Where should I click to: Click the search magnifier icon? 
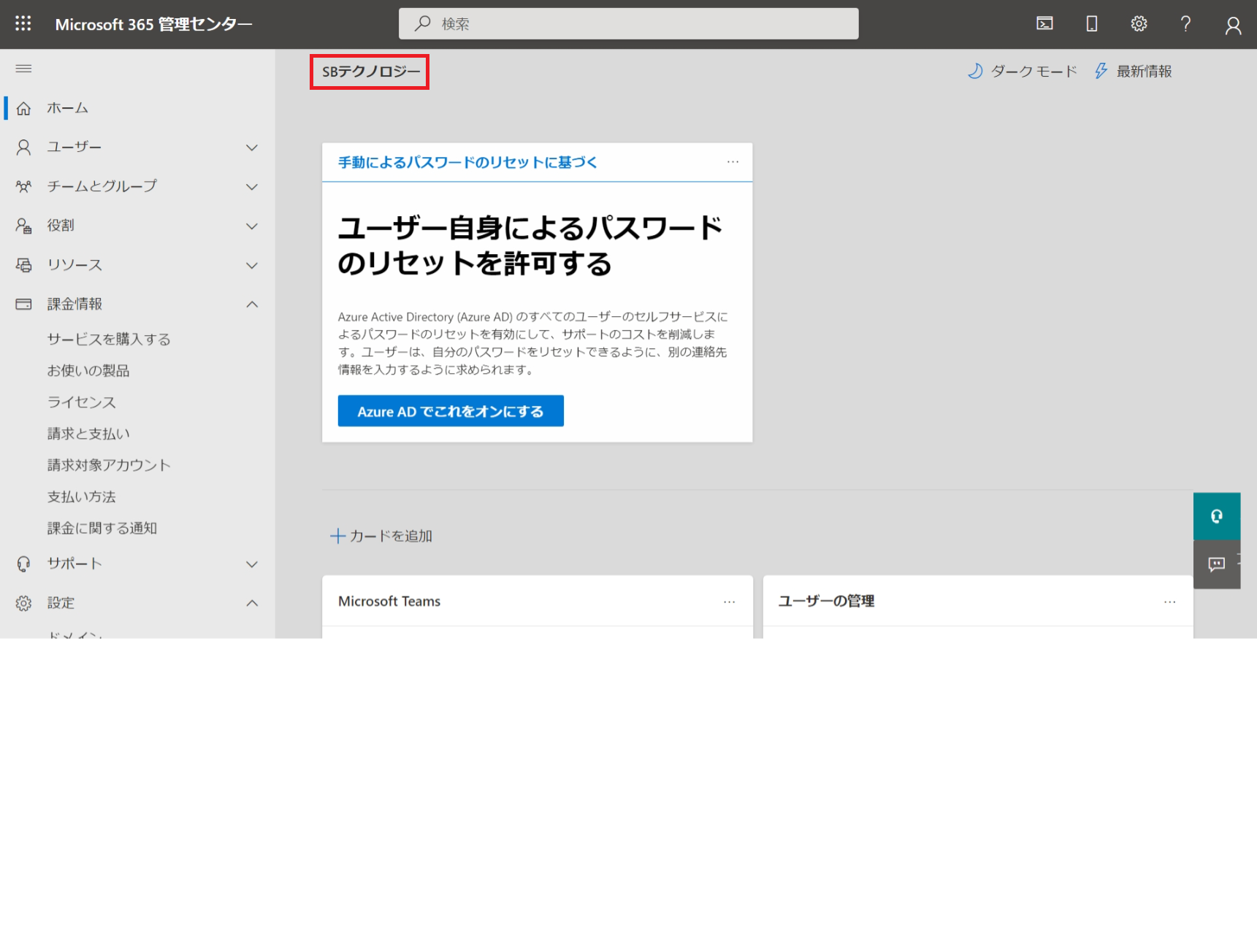pos(422,23)
